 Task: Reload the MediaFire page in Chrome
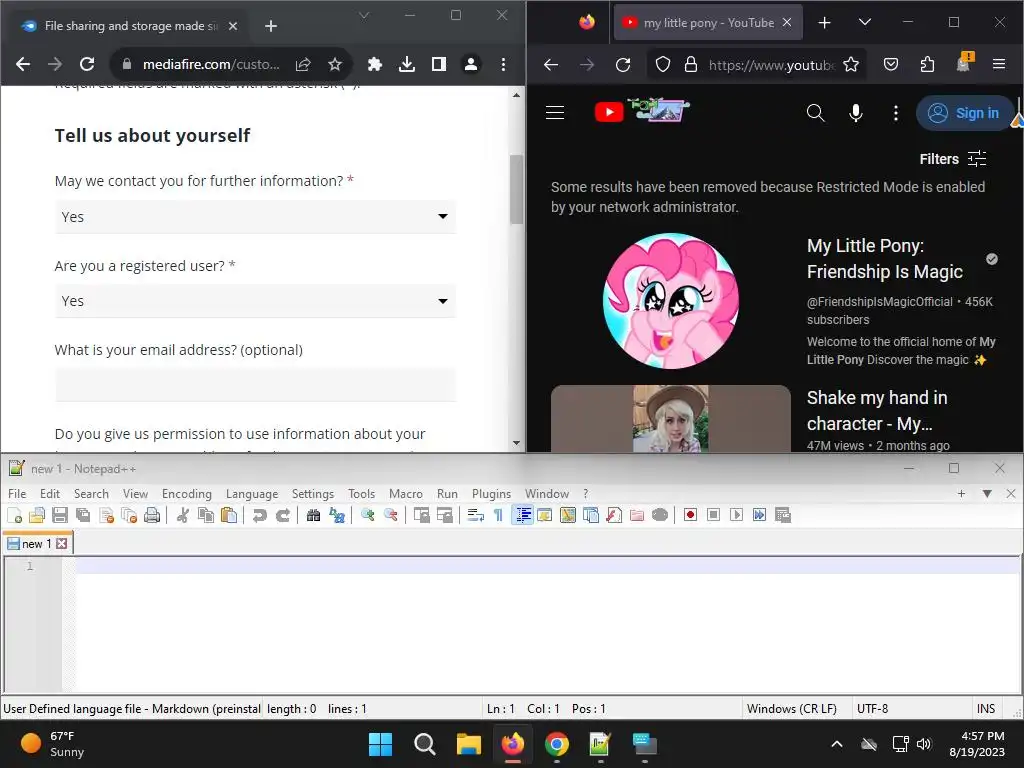click(x=87, y=64)
